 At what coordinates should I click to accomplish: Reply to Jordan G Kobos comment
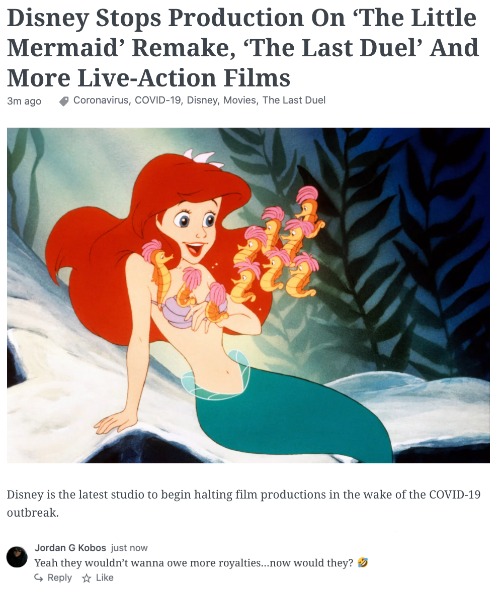click(x=53, y=578)
